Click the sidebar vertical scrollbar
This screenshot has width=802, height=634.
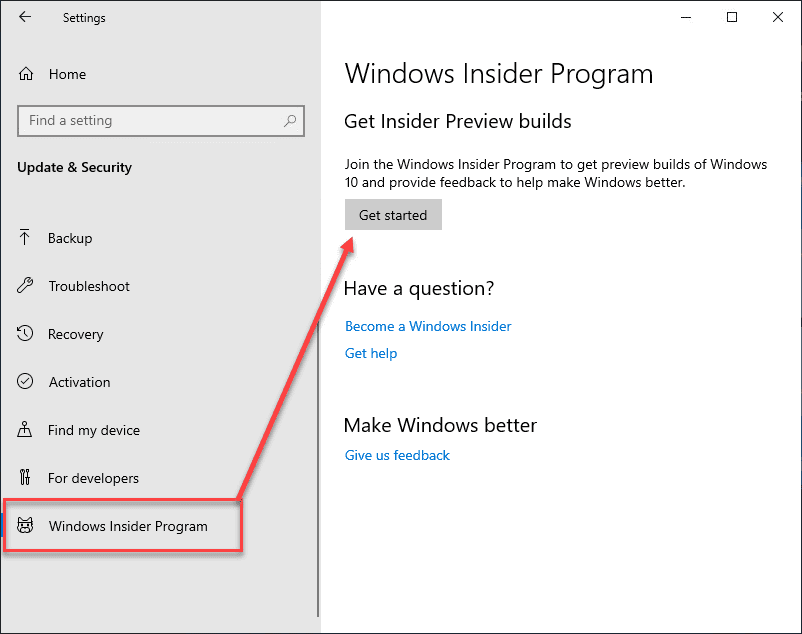pos(318,468)
